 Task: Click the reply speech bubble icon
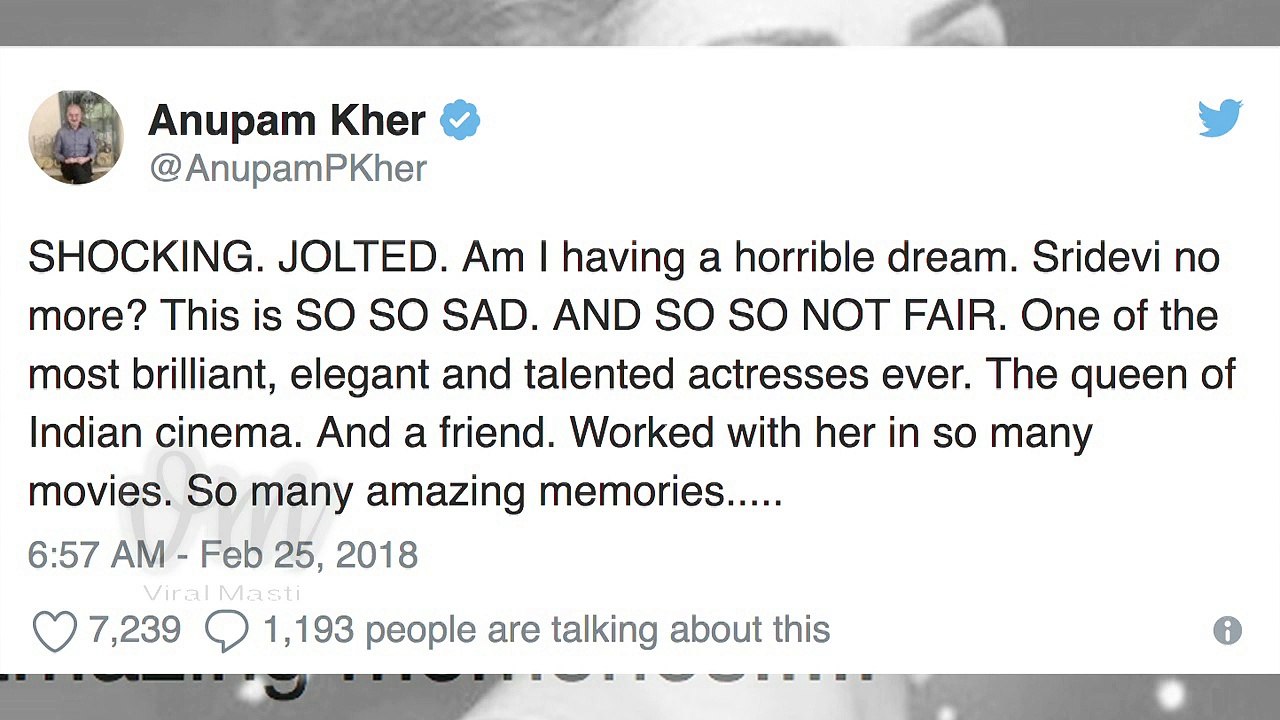[x=226, y=631]
